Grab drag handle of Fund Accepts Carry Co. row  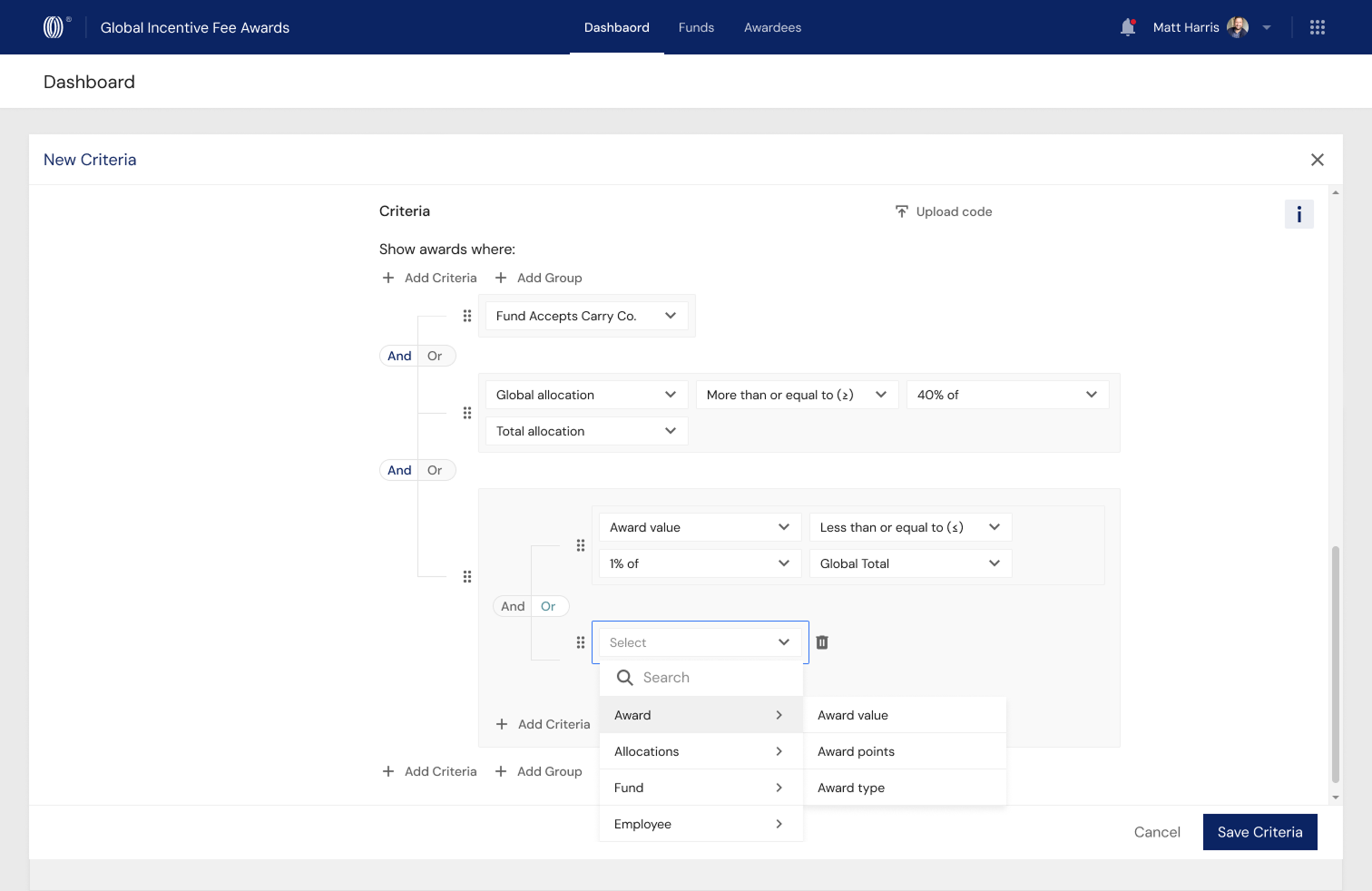tap(467, 316)
